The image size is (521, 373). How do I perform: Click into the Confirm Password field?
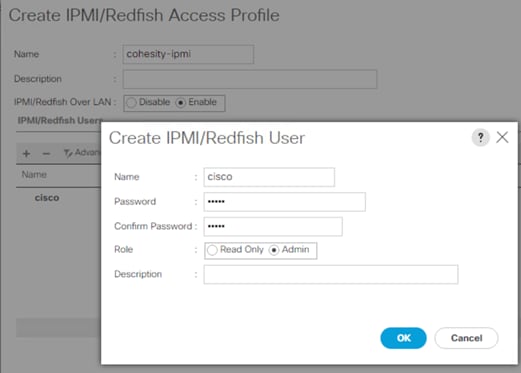[x=273, y=227]
